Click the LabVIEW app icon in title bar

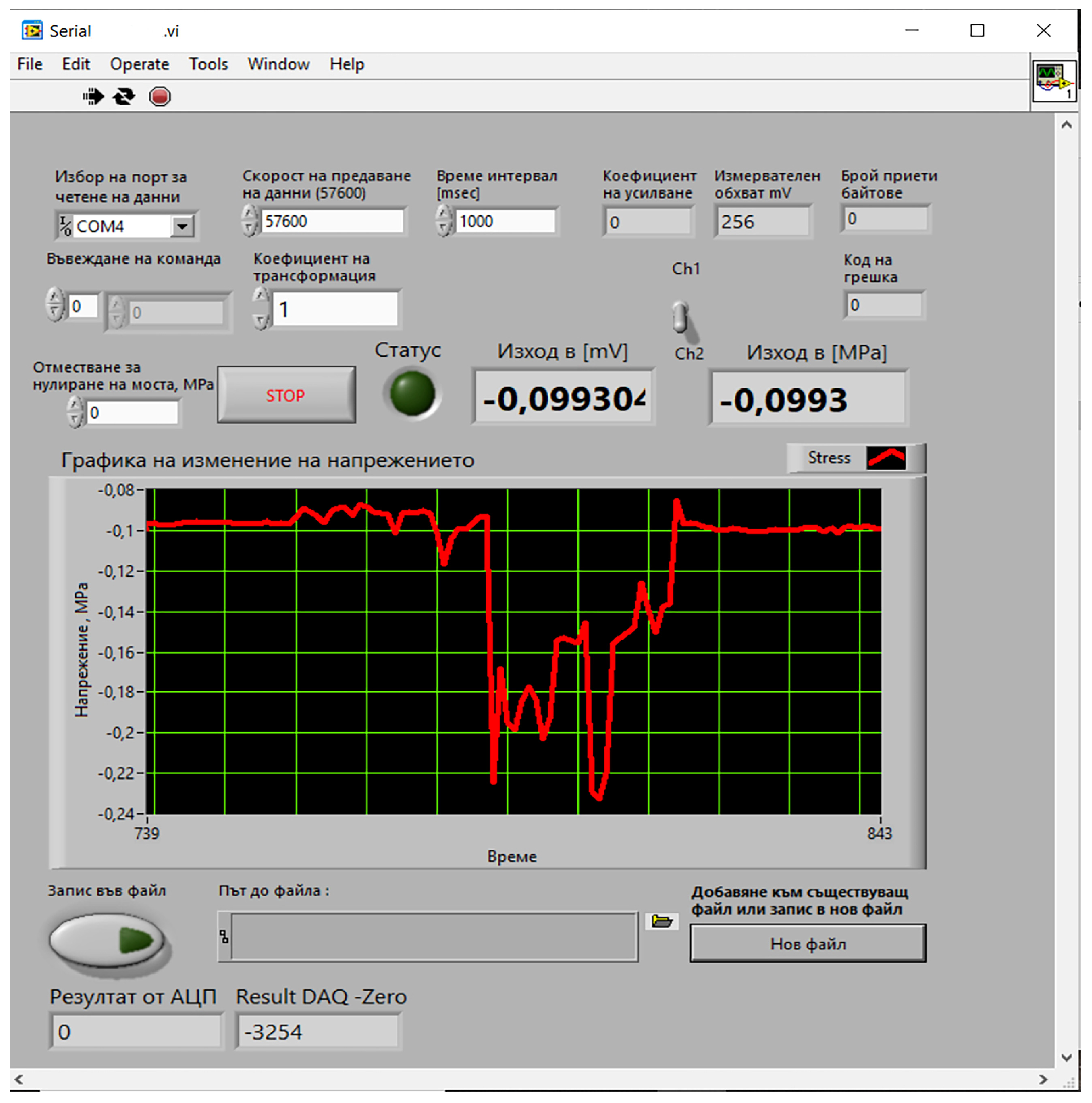[32, 30]
